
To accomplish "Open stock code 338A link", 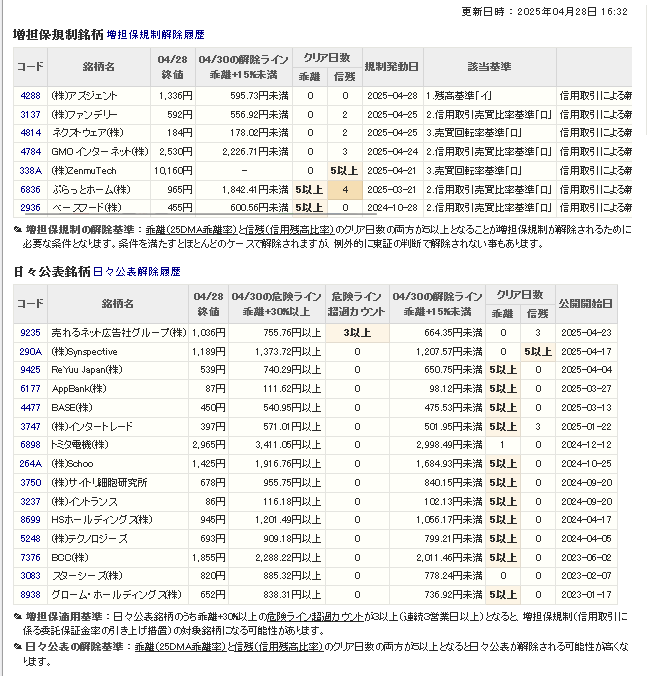I will pos(30,171).
